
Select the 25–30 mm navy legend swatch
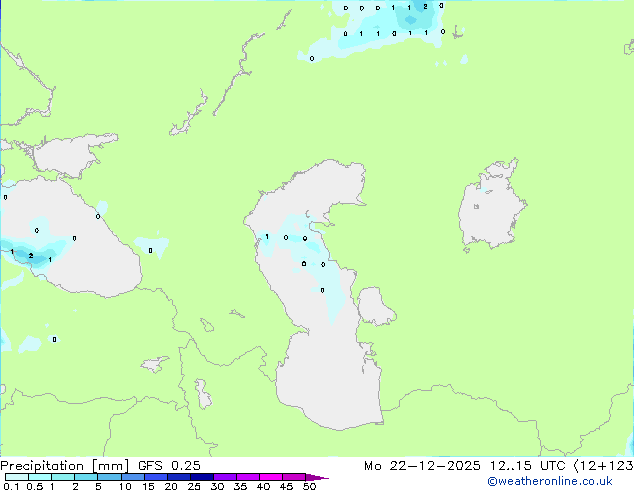(x=201, y=477)
